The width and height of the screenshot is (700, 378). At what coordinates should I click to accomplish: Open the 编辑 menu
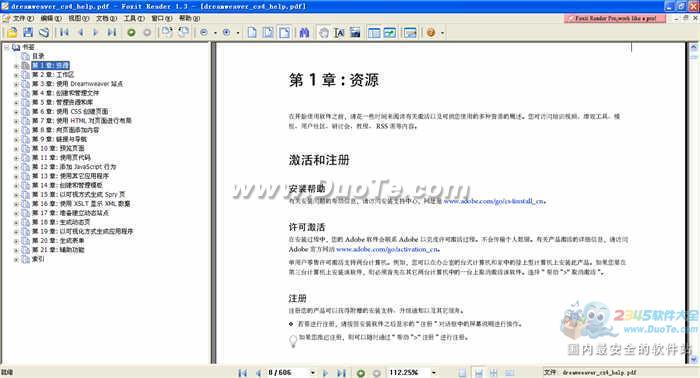pyautogui.click(x=51, y=18)
